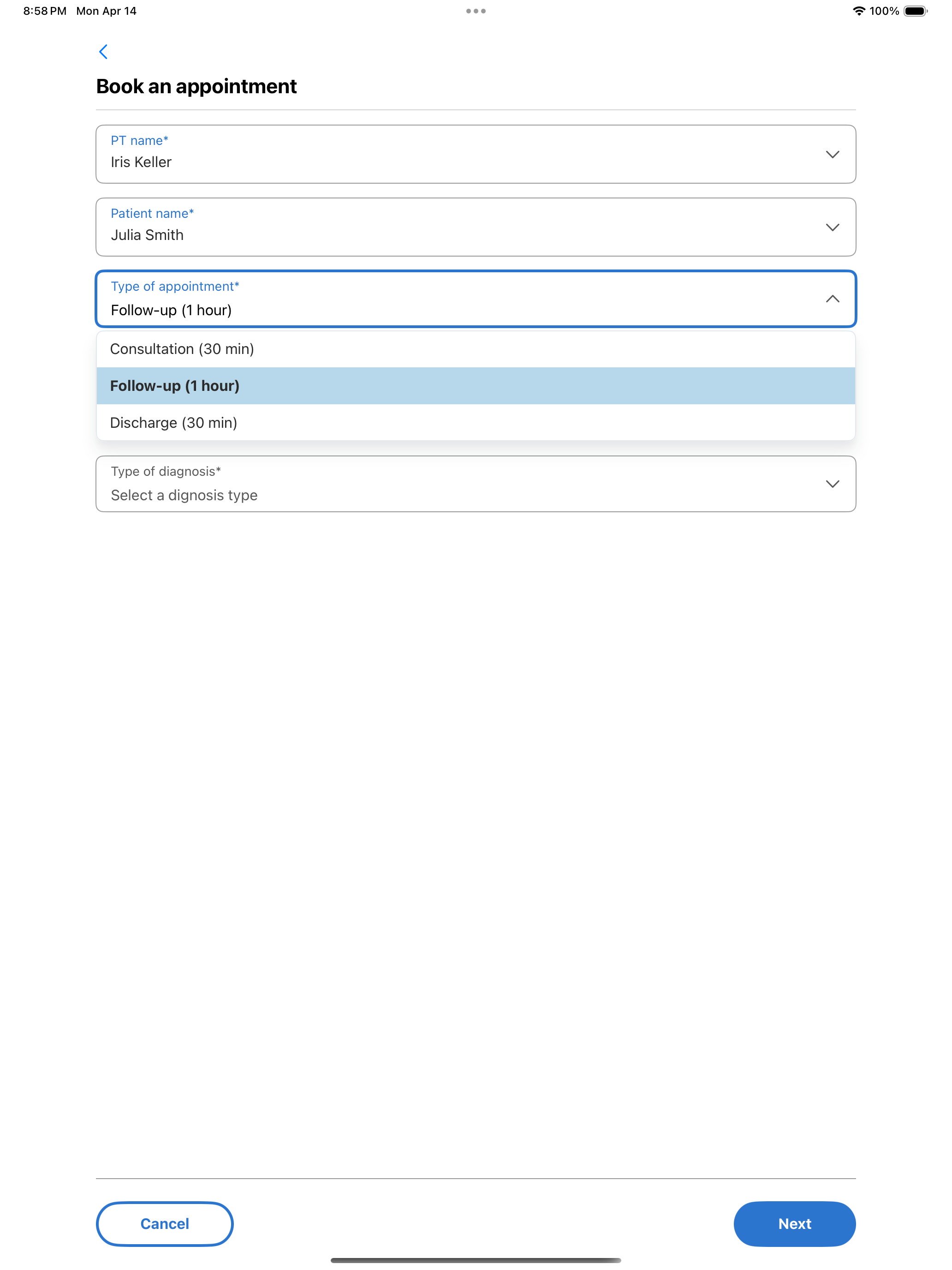Open the Type of diagnosis chevron

click(x=832, y=484)
